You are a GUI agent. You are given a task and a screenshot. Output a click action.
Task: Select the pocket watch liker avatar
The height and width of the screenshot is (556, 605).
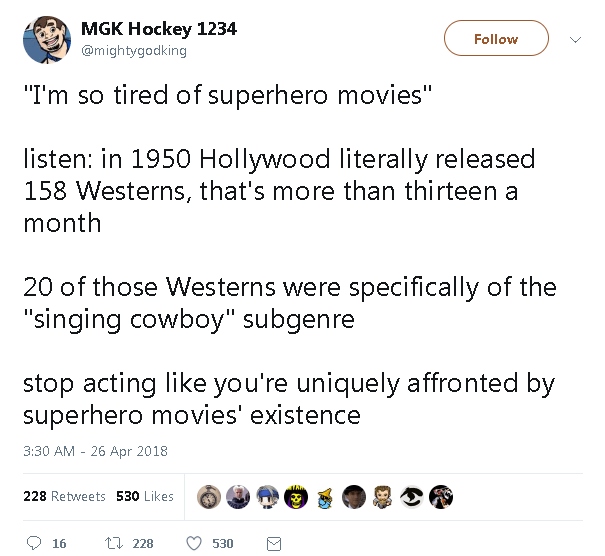209,497
